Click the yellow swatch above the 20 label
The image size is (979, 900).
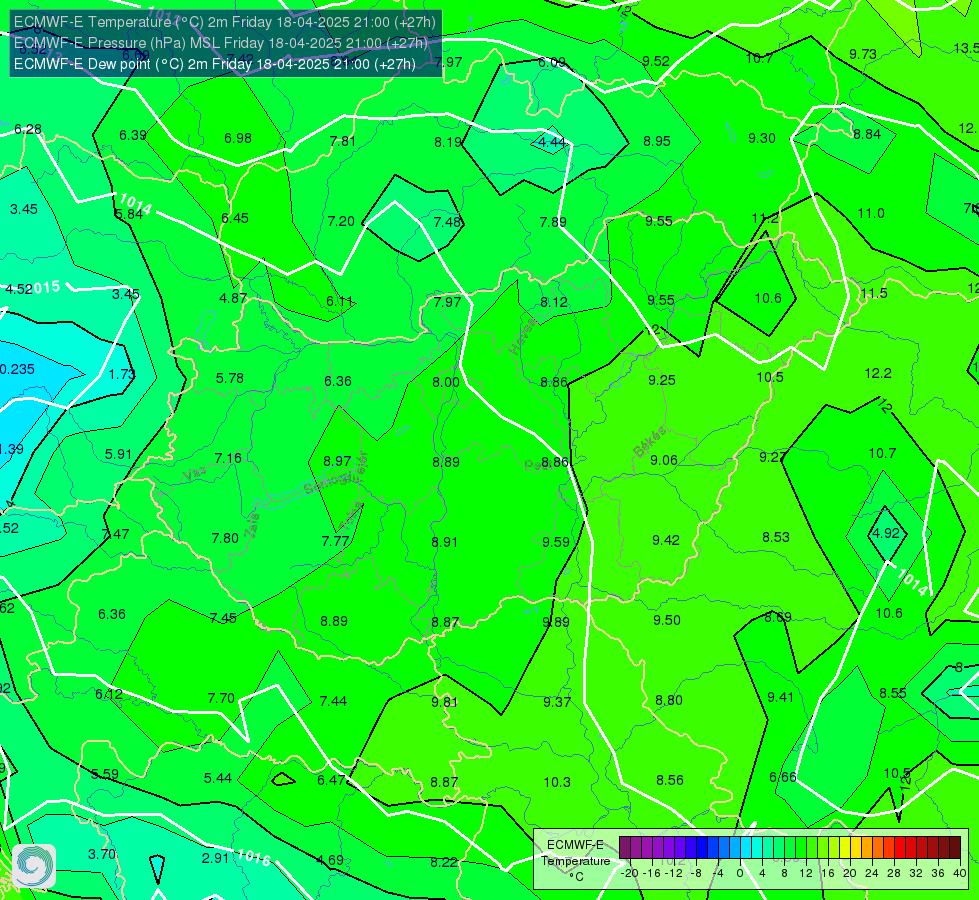pyautogui.click(x=845, y=848)
